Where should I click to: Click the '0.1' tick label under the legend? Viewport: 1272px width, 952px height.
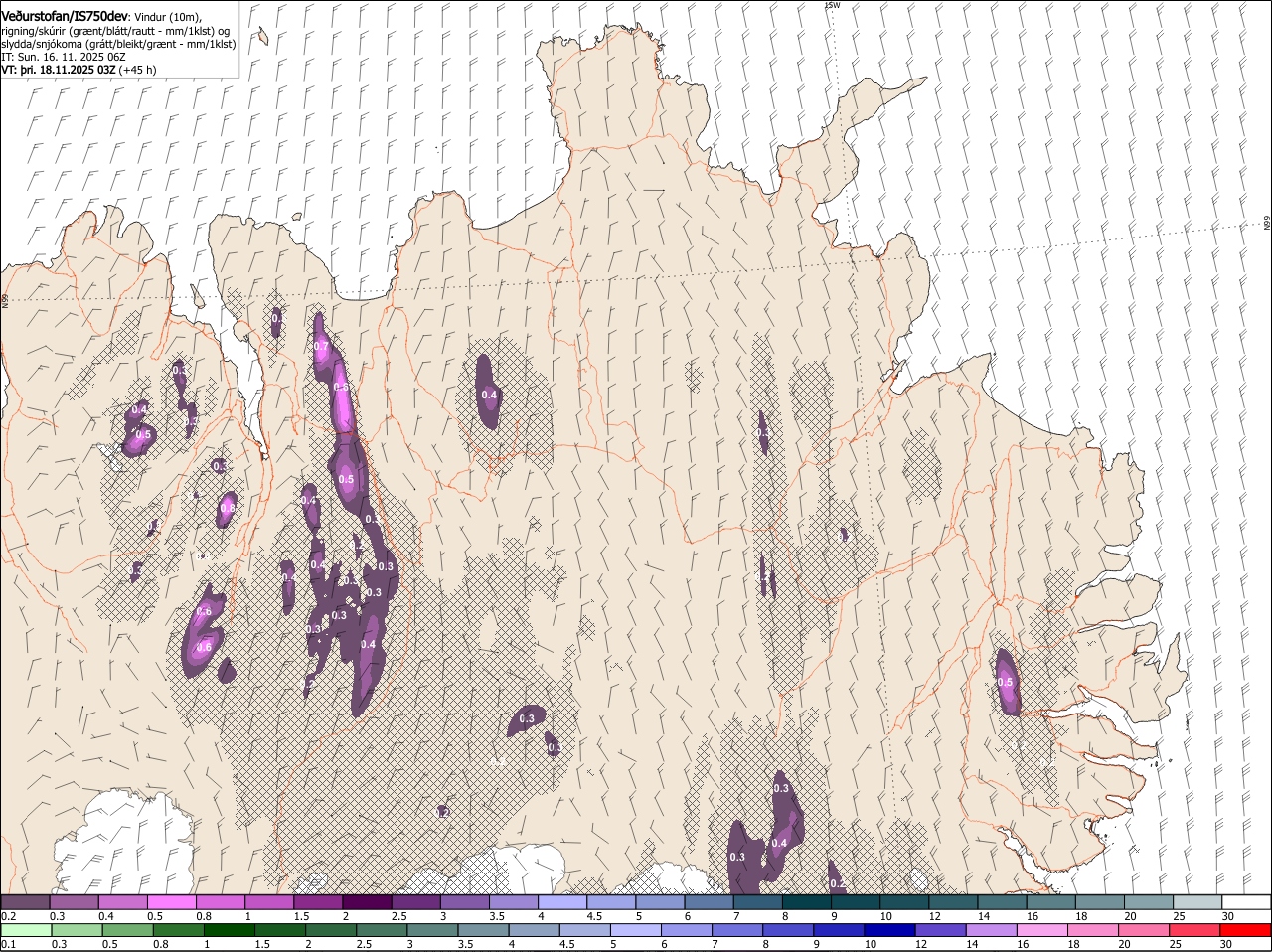tap(8, 944)
